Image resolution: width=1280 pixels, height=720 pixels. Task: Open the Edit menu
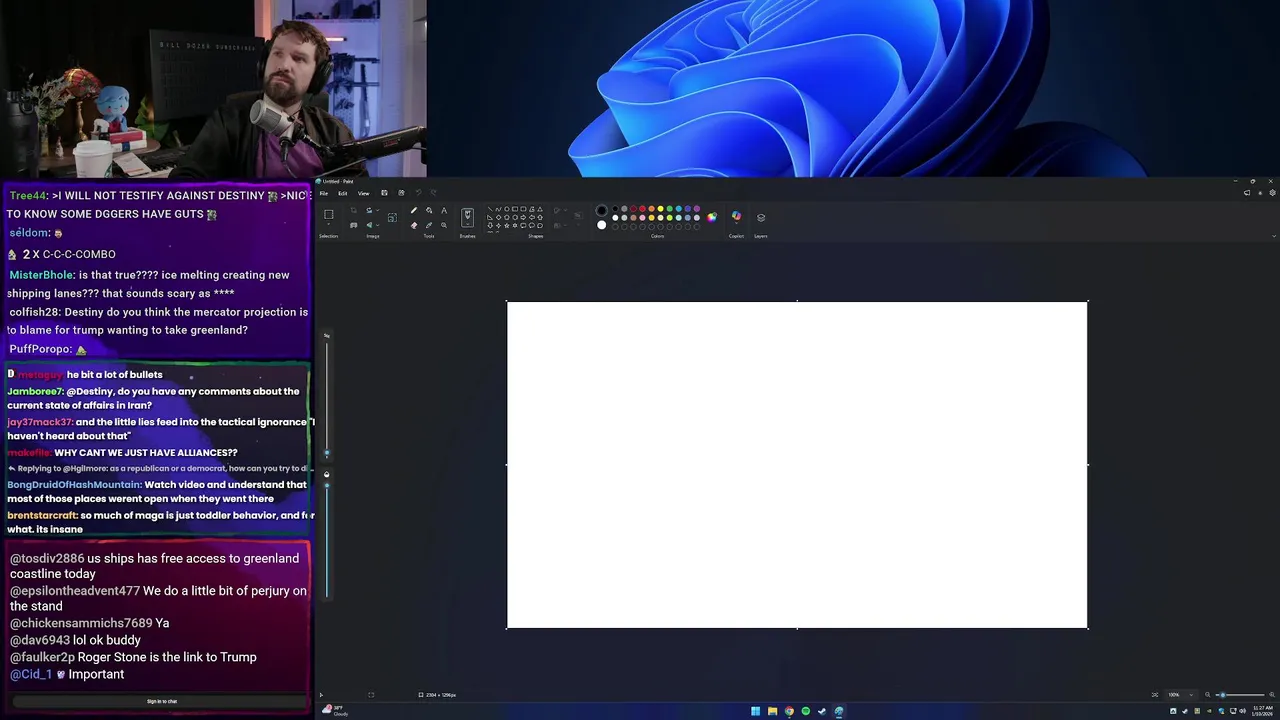pos(343,193)
